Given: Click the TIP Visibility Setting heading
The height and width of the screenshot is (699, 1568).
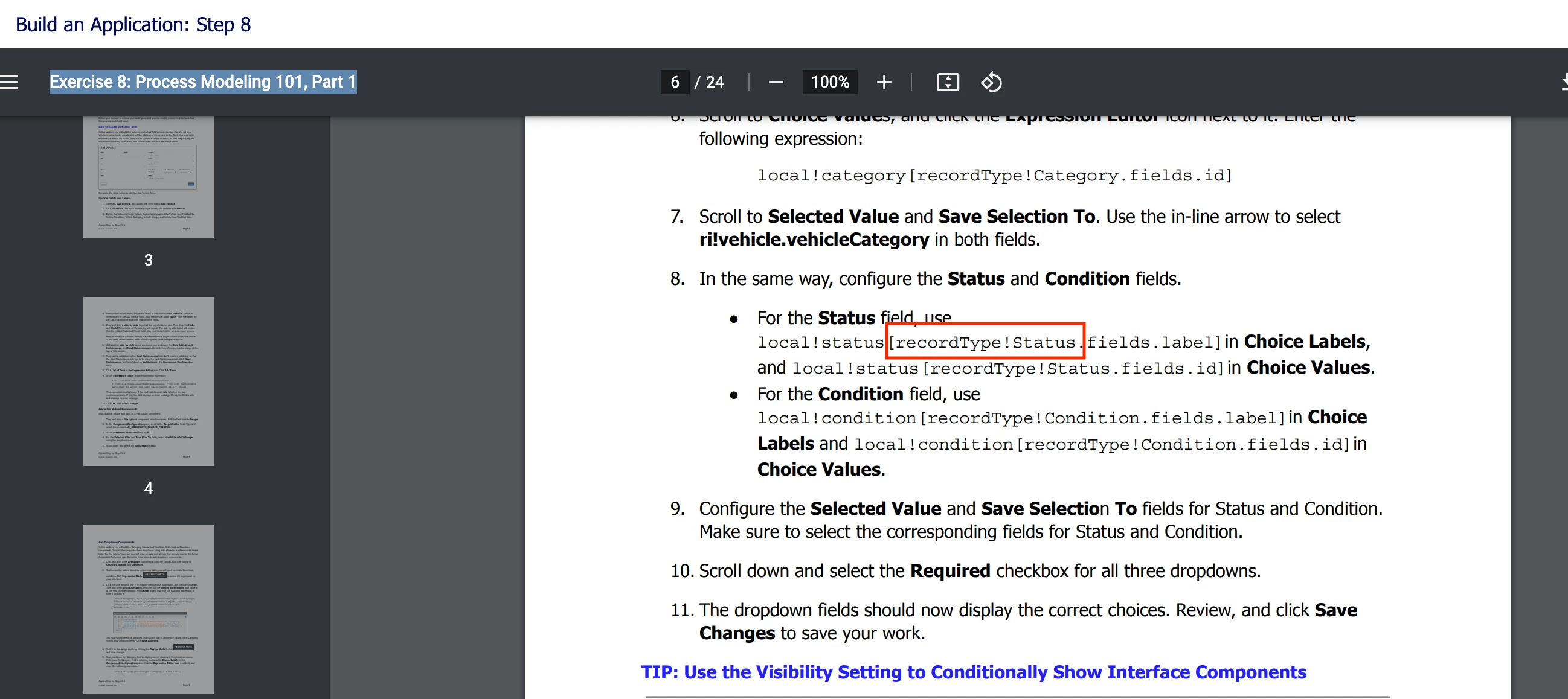Looking at the screenshot, I should 974,672.
